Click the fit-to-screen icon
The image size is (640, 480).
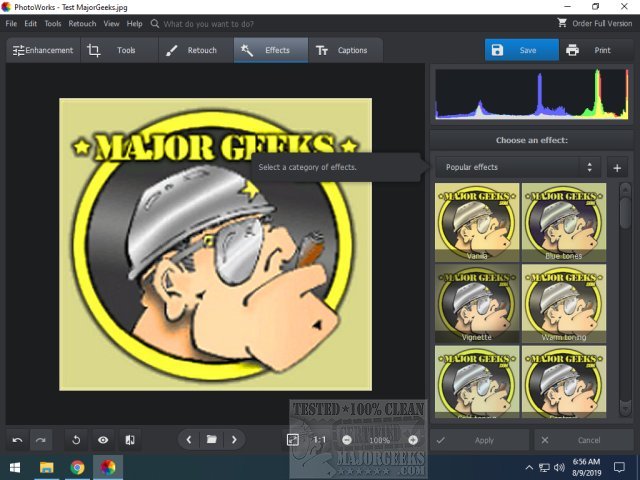click(x=292, y=439)
